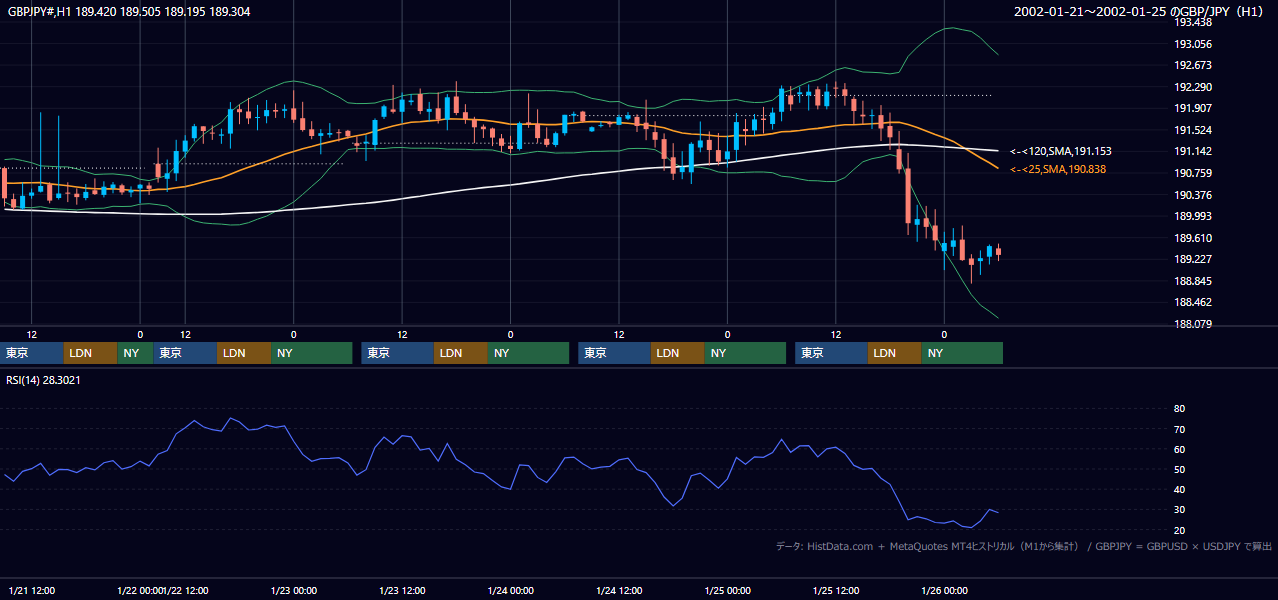
Task: Click the 1/23 12:00 date label
Action: coord(403,591)
